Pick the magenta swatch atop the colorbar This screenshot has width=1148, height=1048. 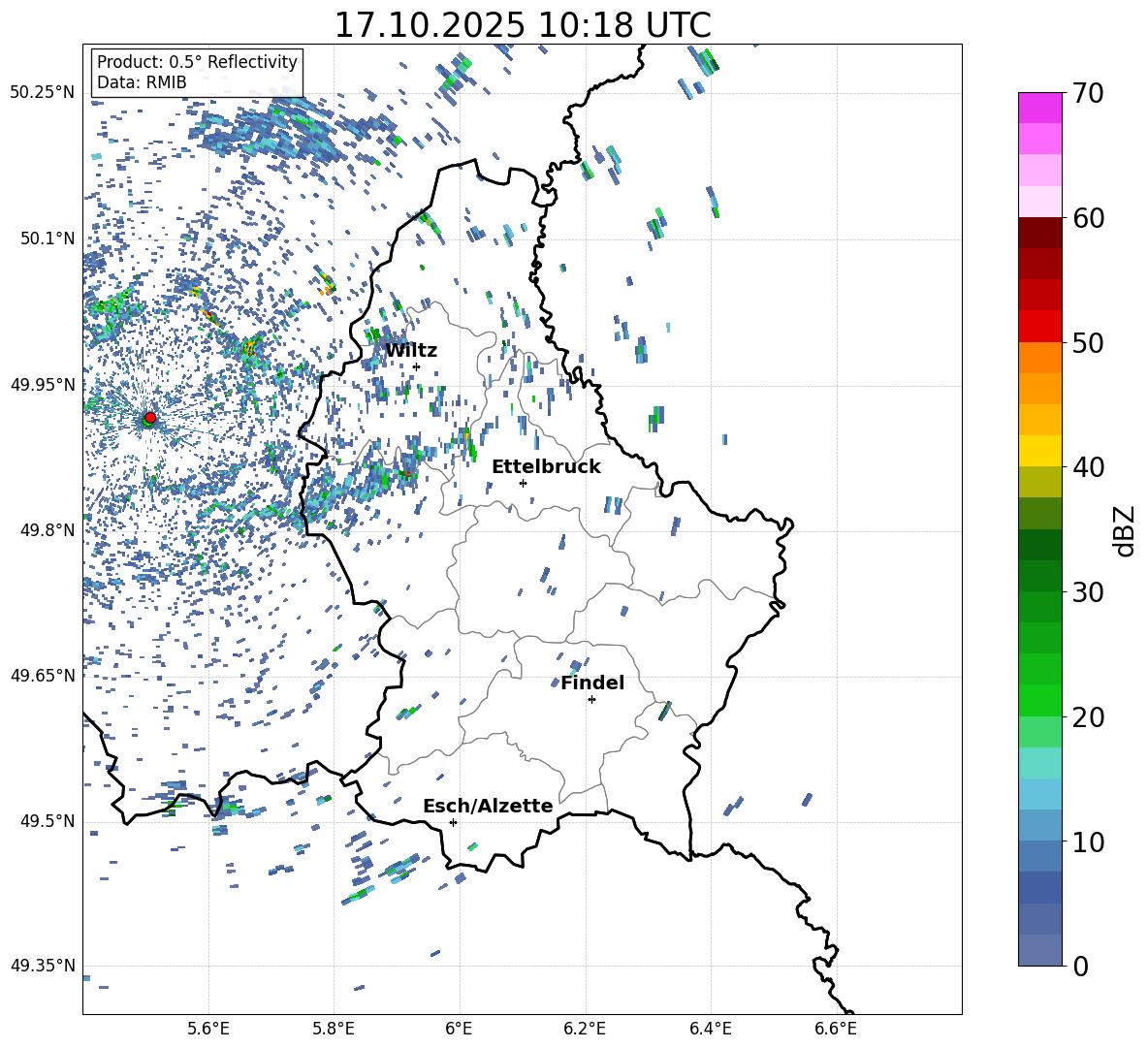1040,108
